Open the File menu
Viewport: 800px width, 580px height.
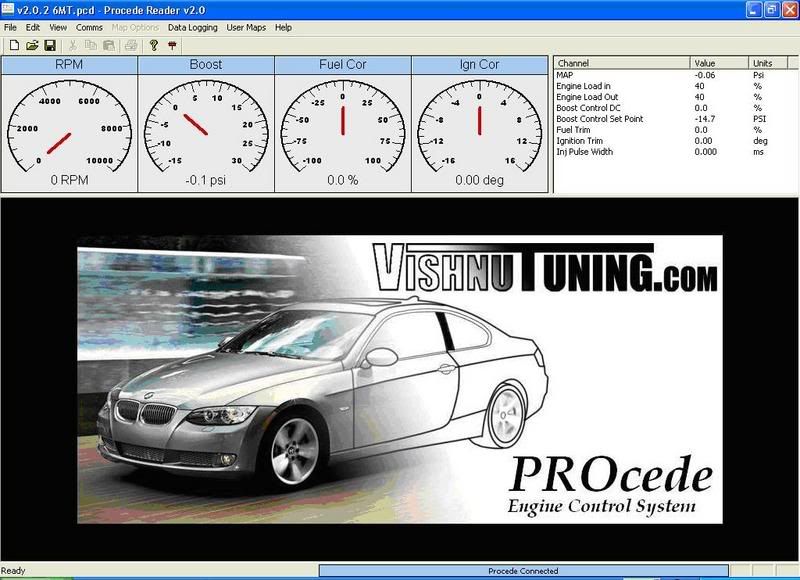pyautogui.click(x=10, y=27)
